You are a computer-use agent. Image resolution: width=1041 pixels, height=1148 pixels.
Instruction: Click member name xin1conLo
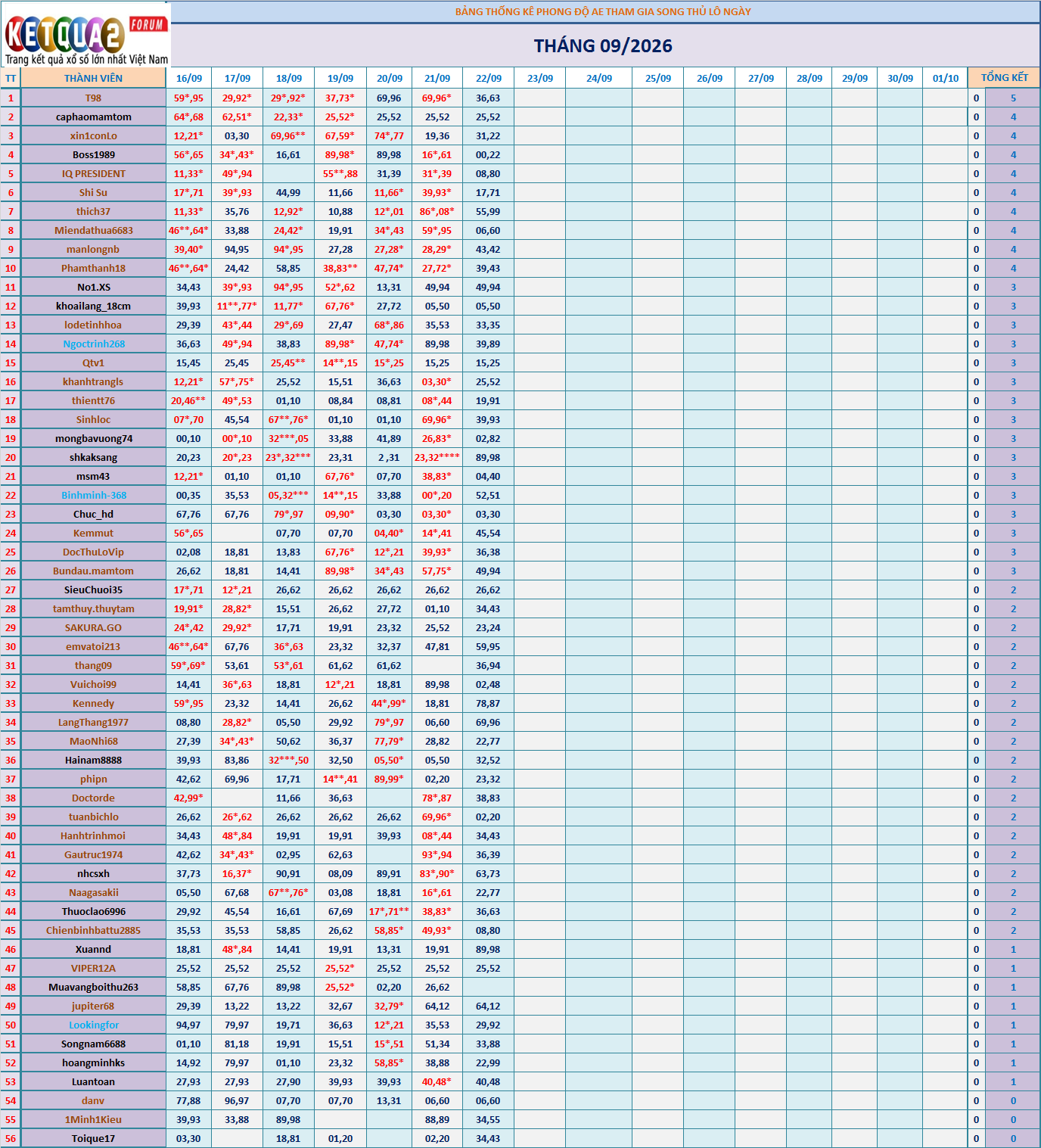pyautogui.click(x=93, y=136)
